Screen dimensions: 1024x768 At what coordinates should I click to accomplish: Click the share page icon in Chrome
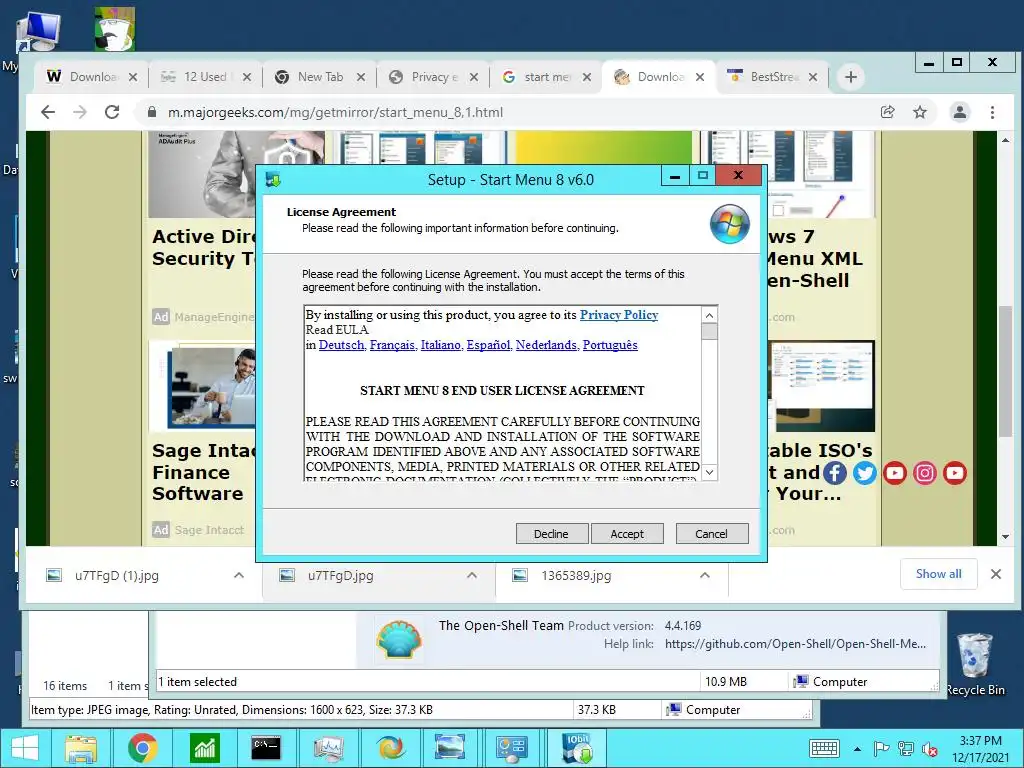coord(888,112)
